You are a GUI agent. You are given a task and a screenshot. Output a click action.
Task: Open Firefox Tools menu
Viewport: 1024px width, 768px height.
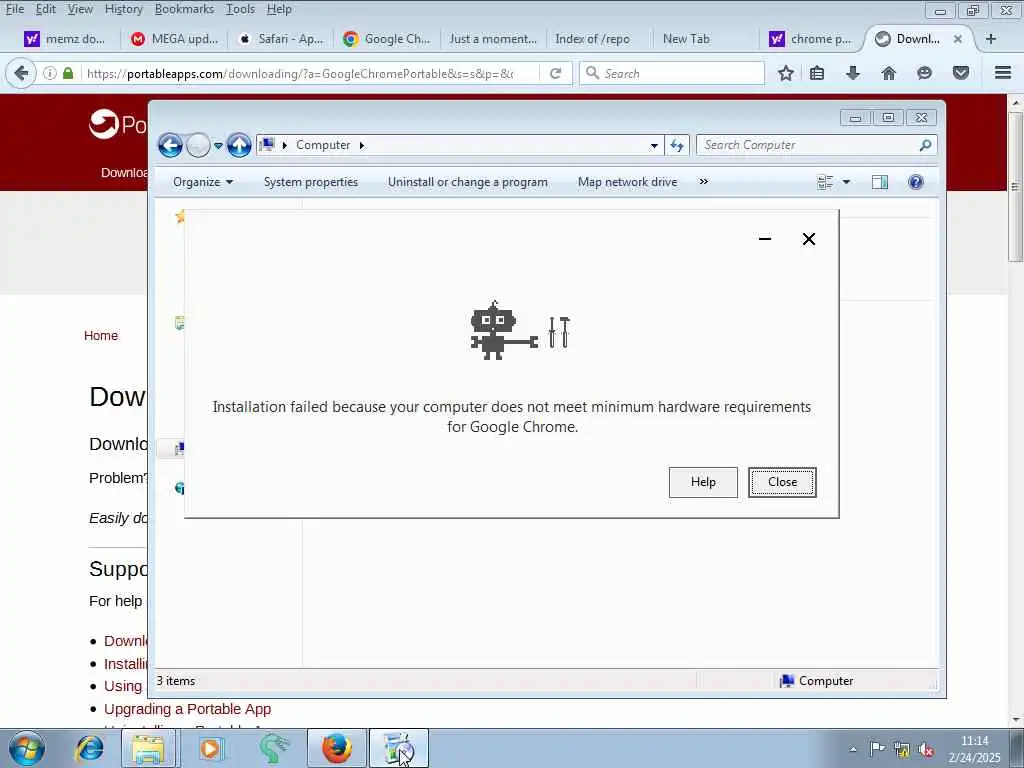pos(240,9)
